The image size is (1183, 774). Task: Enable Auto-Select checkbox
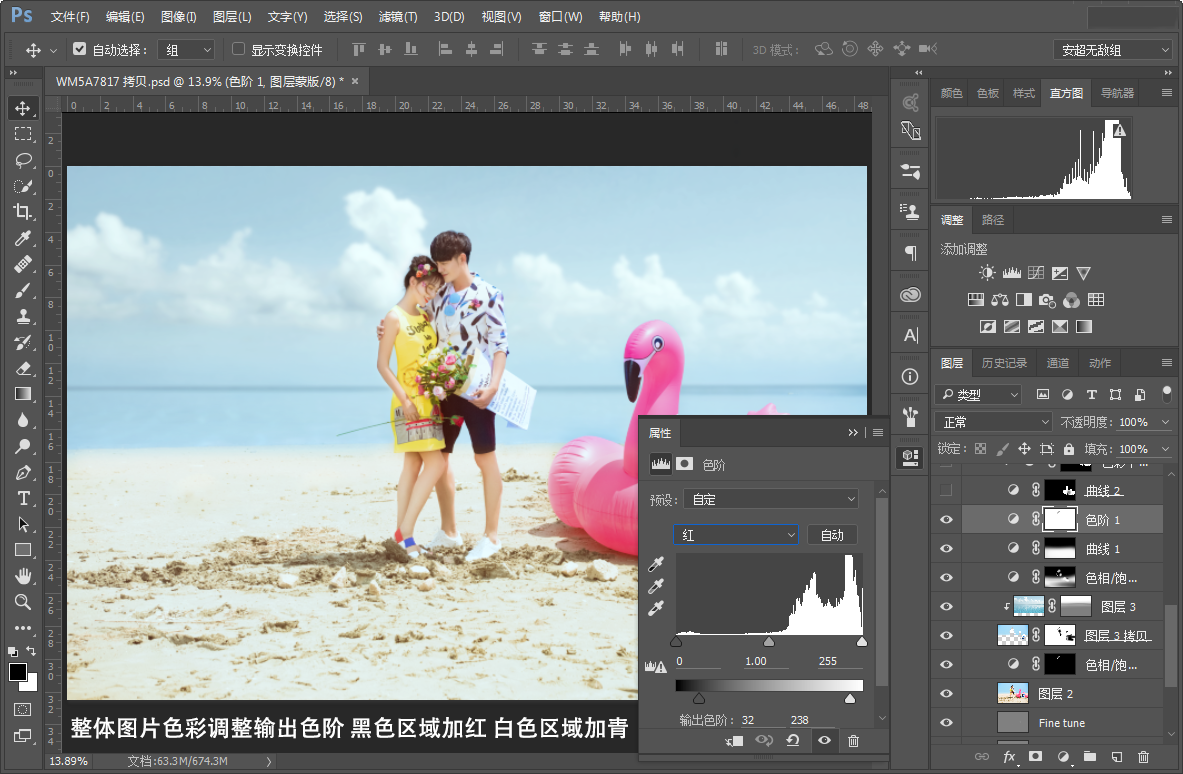[x=79, y=49]
